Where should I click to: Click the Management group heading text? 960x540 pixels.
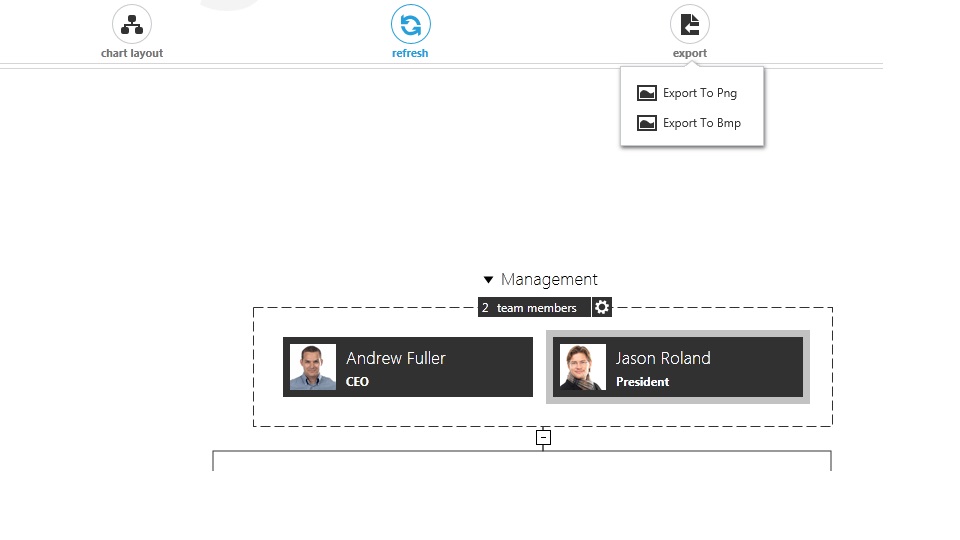[549, 280]
